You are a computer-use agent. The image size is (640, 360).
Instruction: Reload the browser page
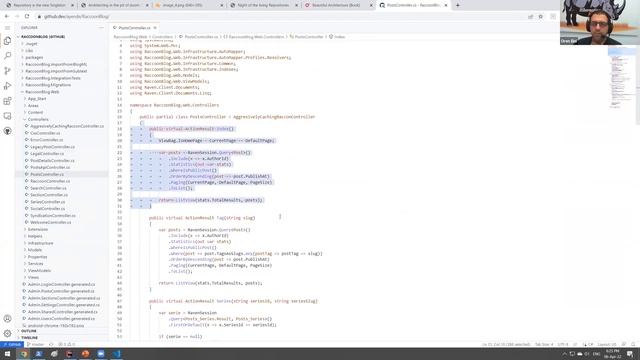pyautogui.click(x=27, y=16)
